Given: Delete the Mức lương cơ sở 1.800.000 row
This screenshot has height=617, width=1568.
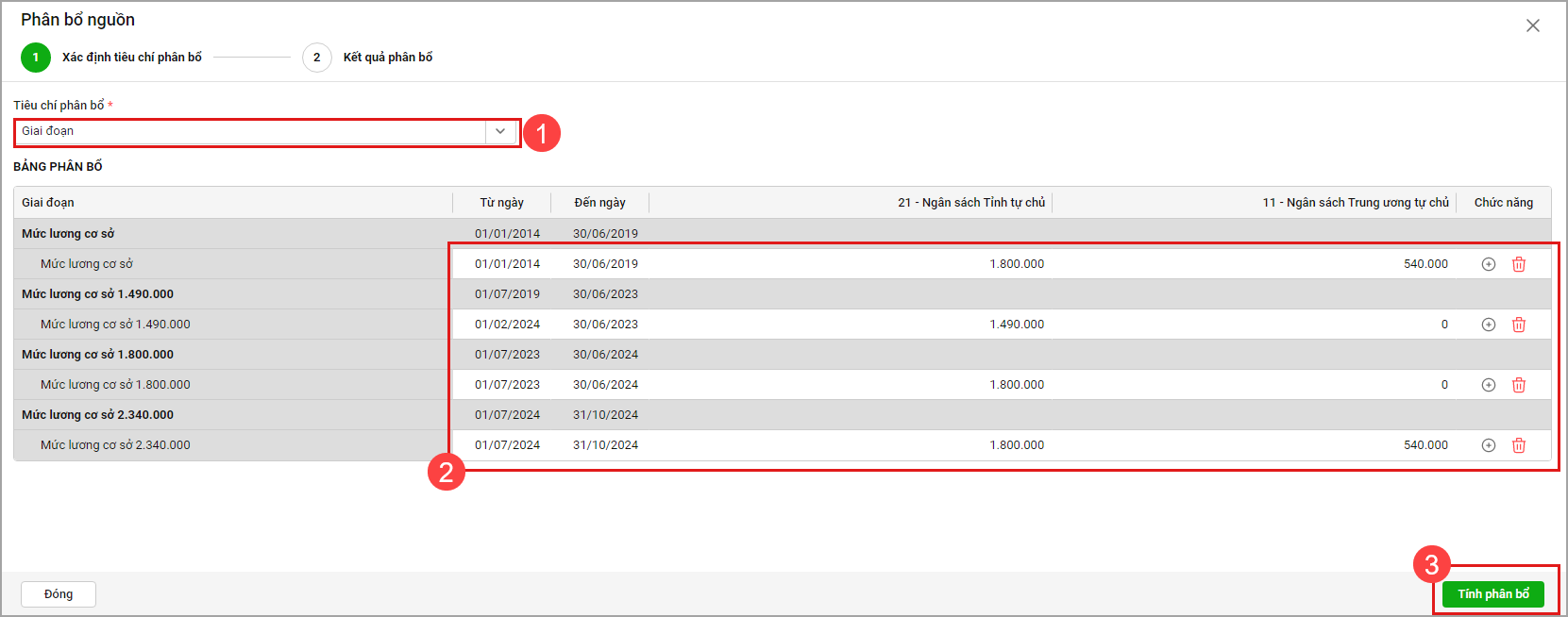Looking at the screenshot, I should 1518,385.
